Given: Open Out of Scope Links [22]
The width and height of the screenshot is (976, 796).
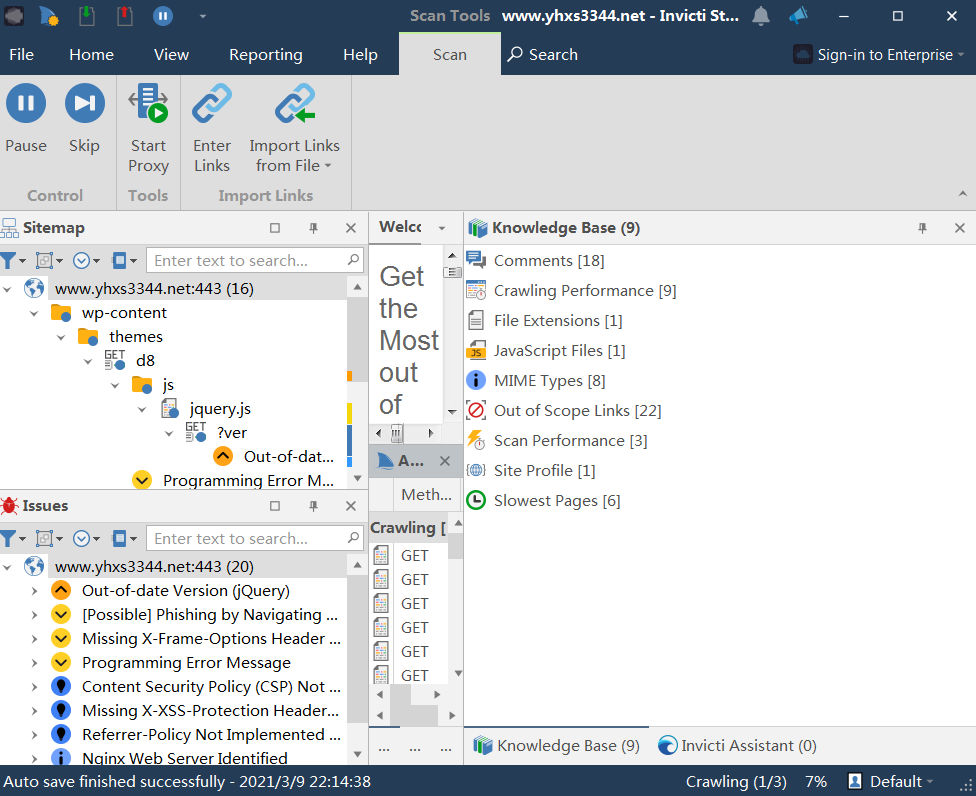Looking at the screenshot, I should click(577, 411).
